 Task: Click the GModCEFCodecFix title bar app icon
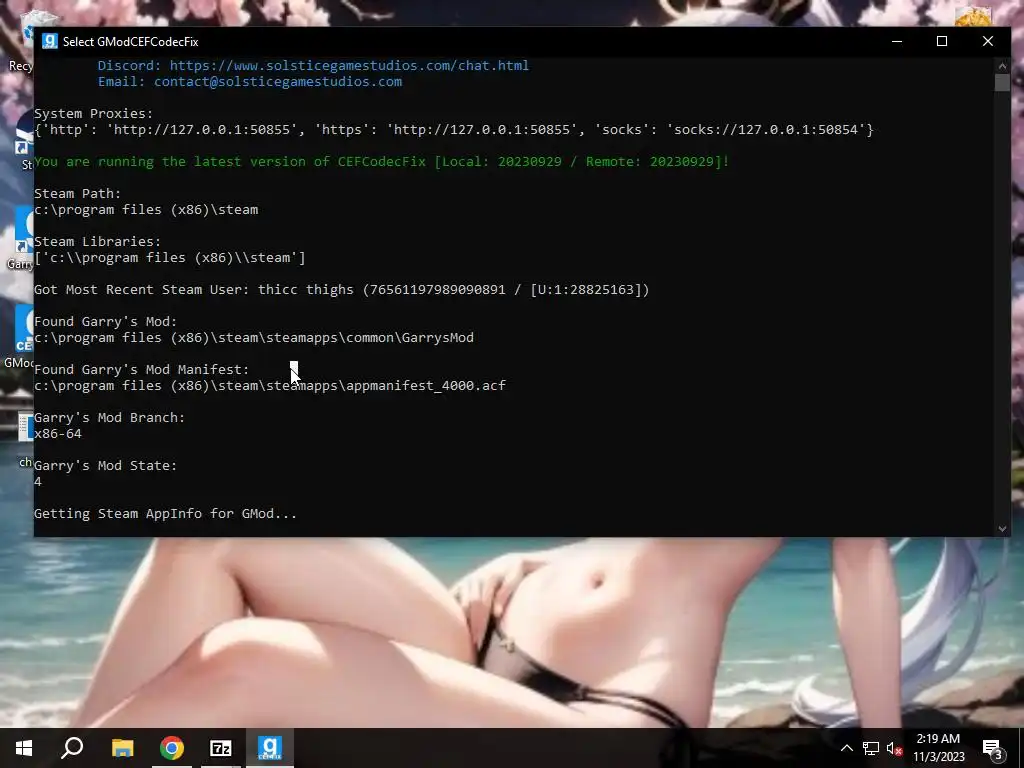tap(50, 41)
